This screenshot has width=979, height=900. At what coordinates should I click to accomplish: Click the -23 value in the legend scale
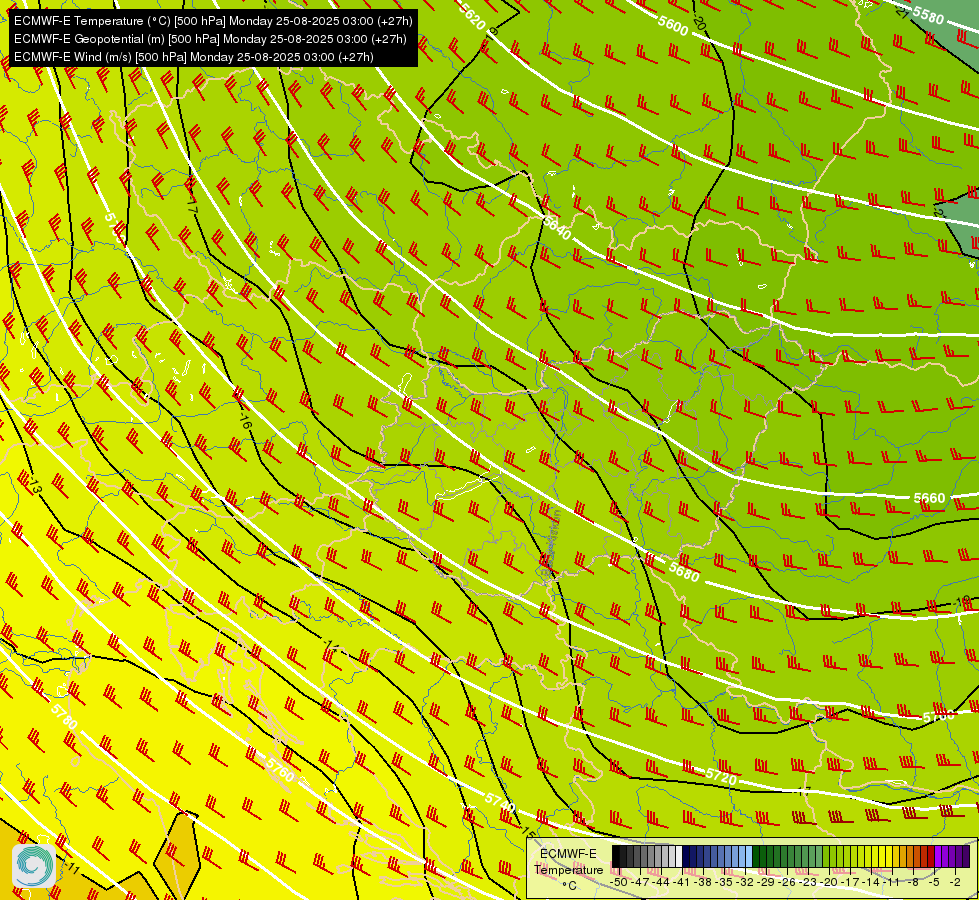(x=809, y=883)
